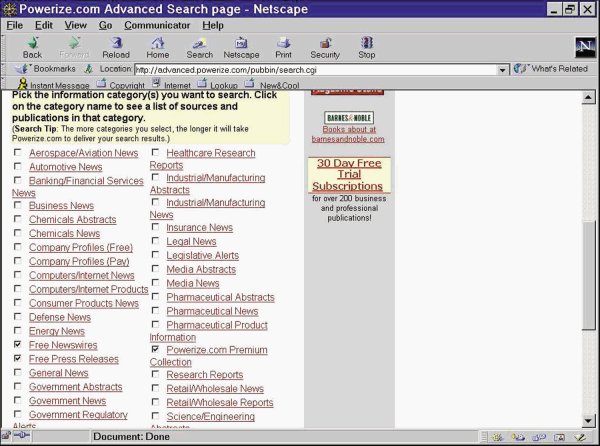Image resolution: width=600 pixels, height=446 pixels.
Task: Check the Research Reports checkbox
Action: point(155,374)
